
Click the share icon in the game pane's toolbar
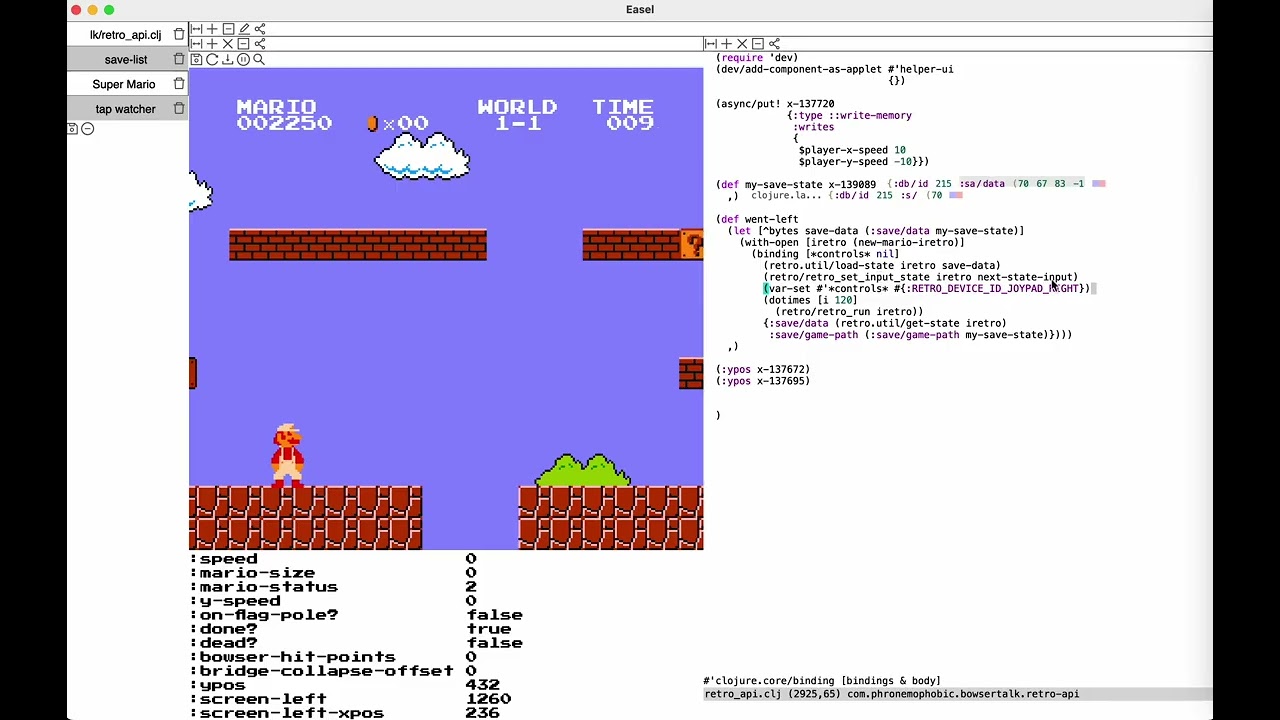259,44
